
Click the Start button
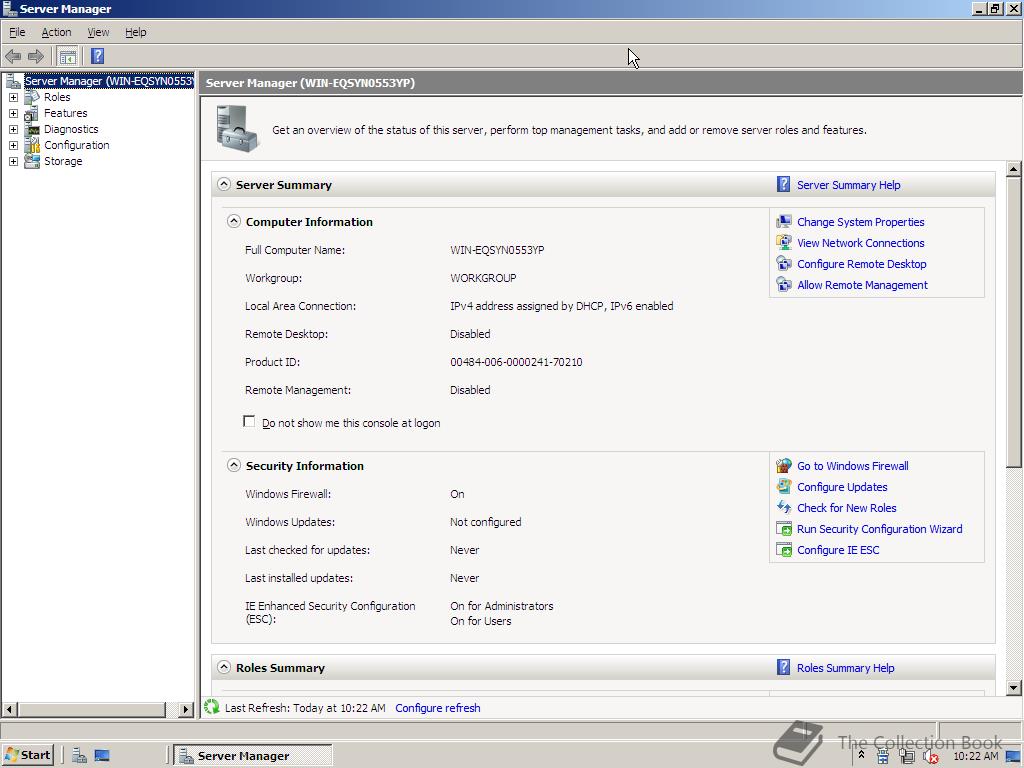pyautogui.click(x=27, y=755)
